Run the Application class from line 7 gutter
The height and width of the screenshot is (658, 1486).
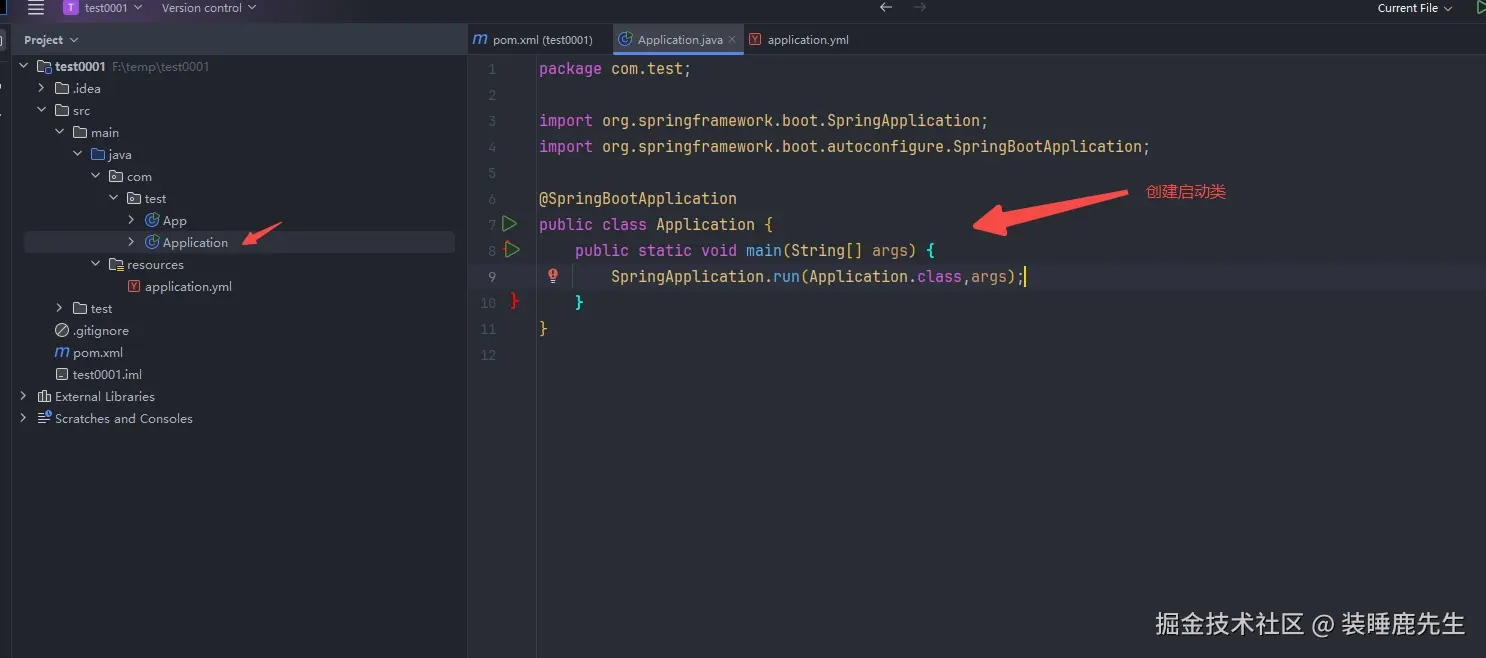coord(510,224)
